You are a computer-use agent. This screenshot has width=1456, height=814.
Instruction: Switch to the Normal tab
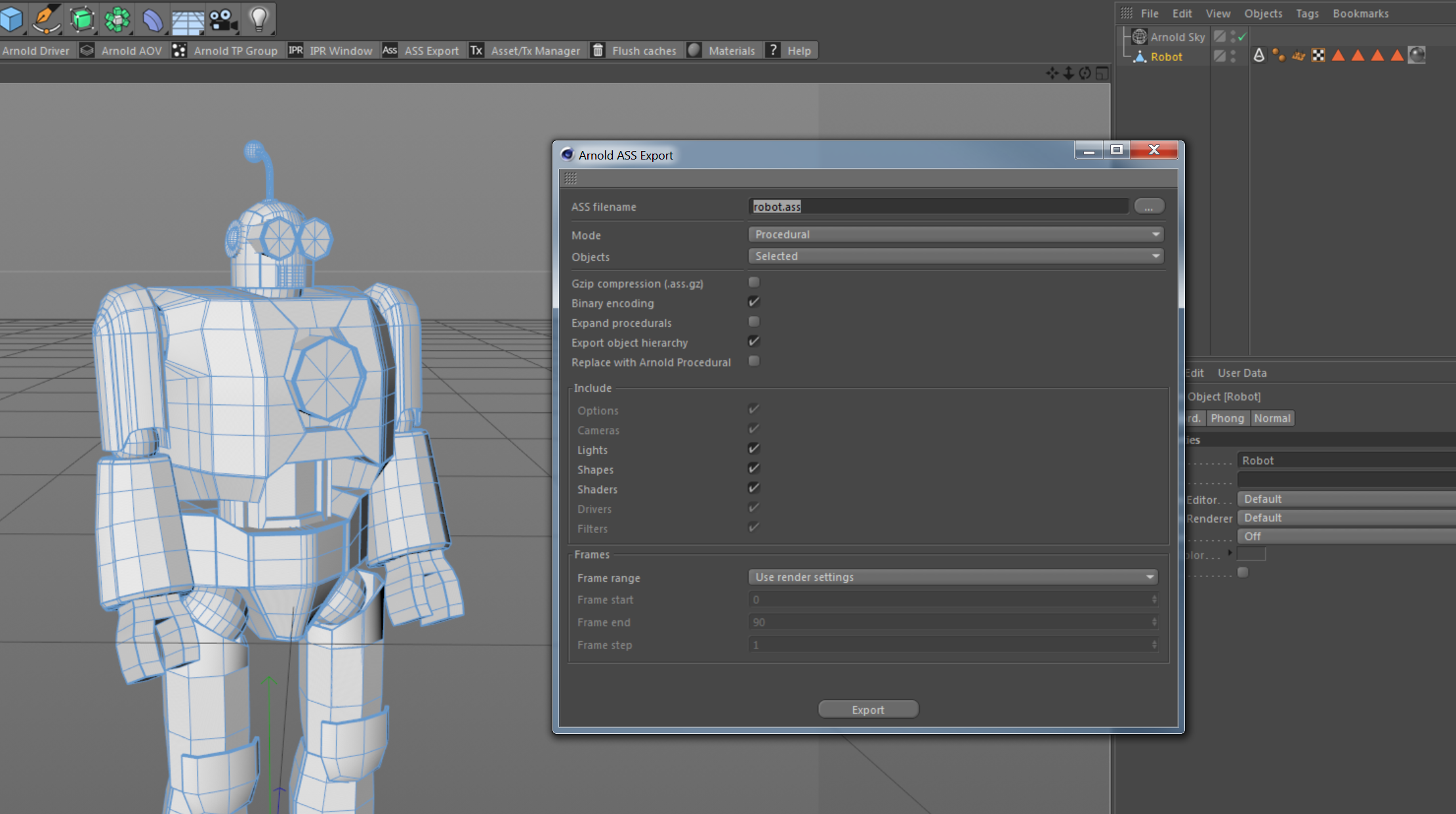(1272, 418)
